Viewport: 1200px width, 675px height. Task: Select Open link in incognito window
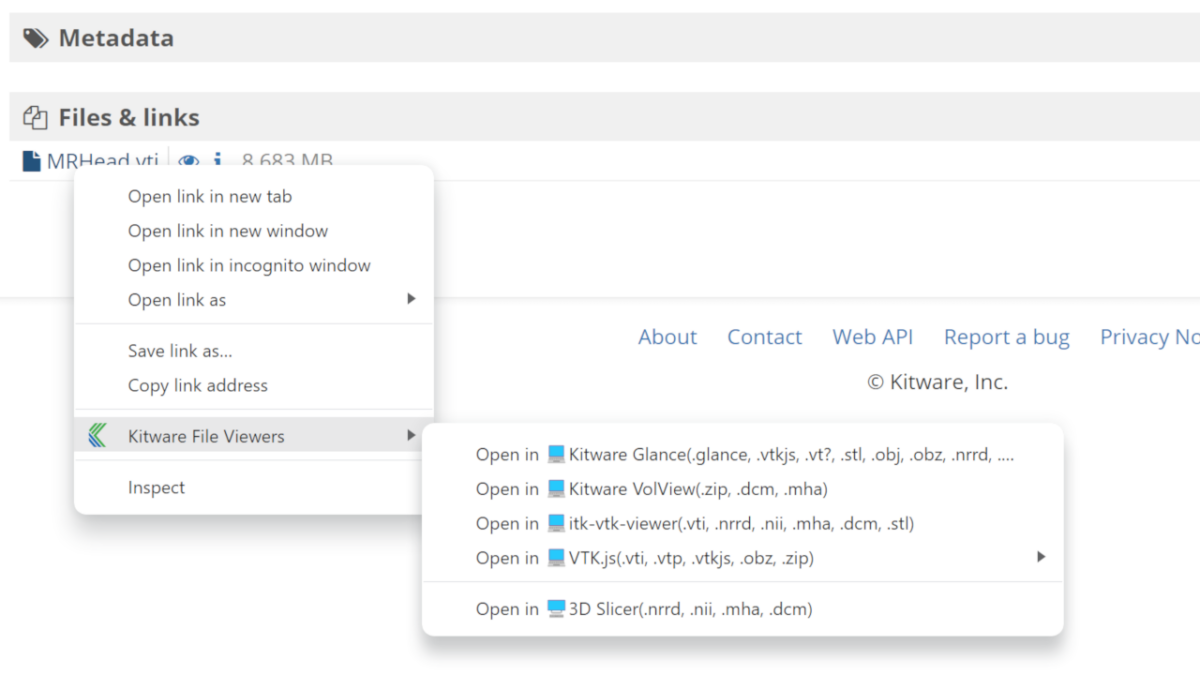pyautogui.click(x=249, y=265)
